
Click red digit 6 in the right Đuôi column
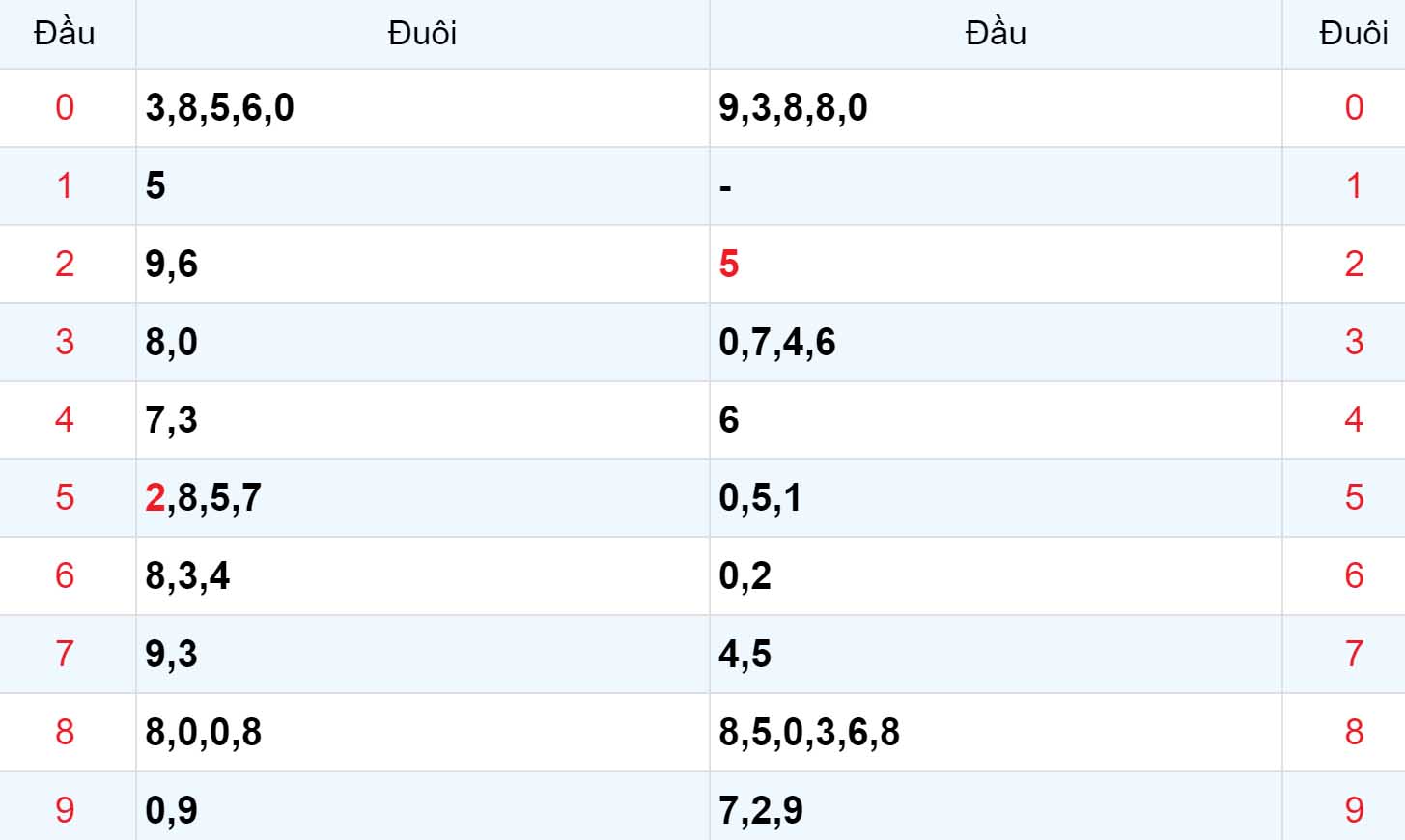[x=1354, y=576]
